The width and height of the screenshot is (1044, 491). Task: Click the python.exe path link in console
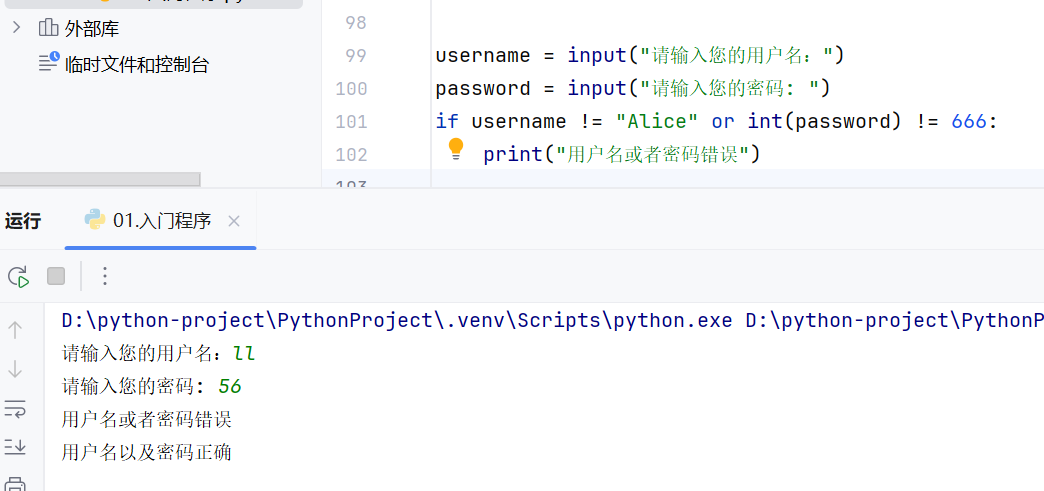point(397,321)
